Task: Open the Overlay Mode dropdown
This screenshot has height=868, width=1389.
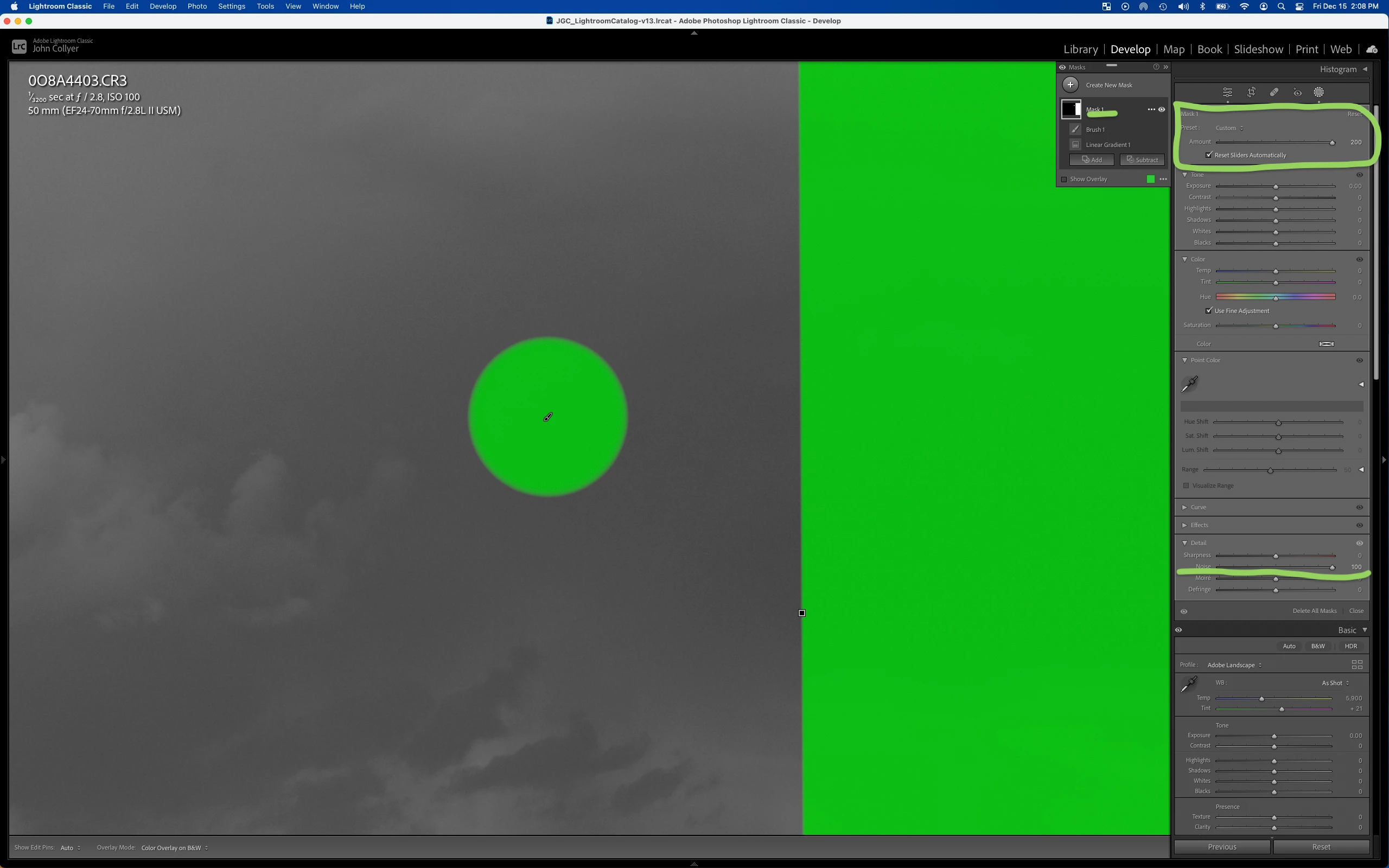Action: tap(175, 848)
